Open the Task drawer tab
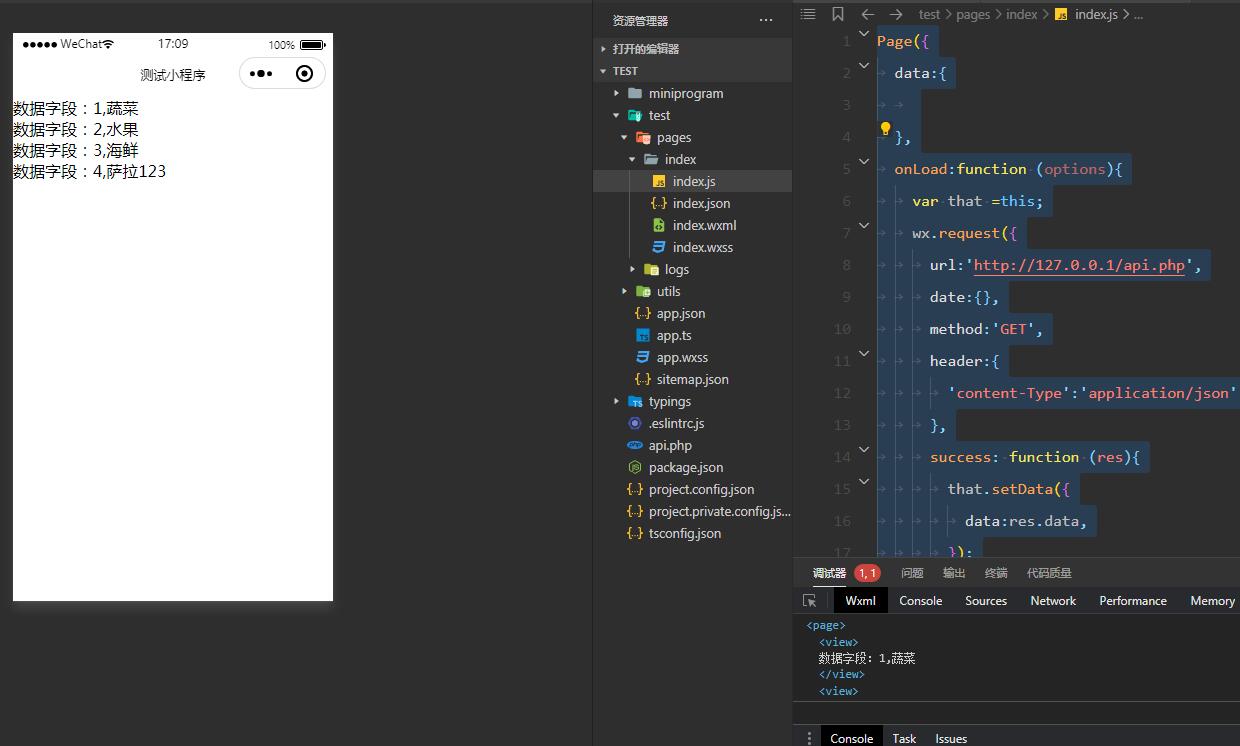 [904, 738]
